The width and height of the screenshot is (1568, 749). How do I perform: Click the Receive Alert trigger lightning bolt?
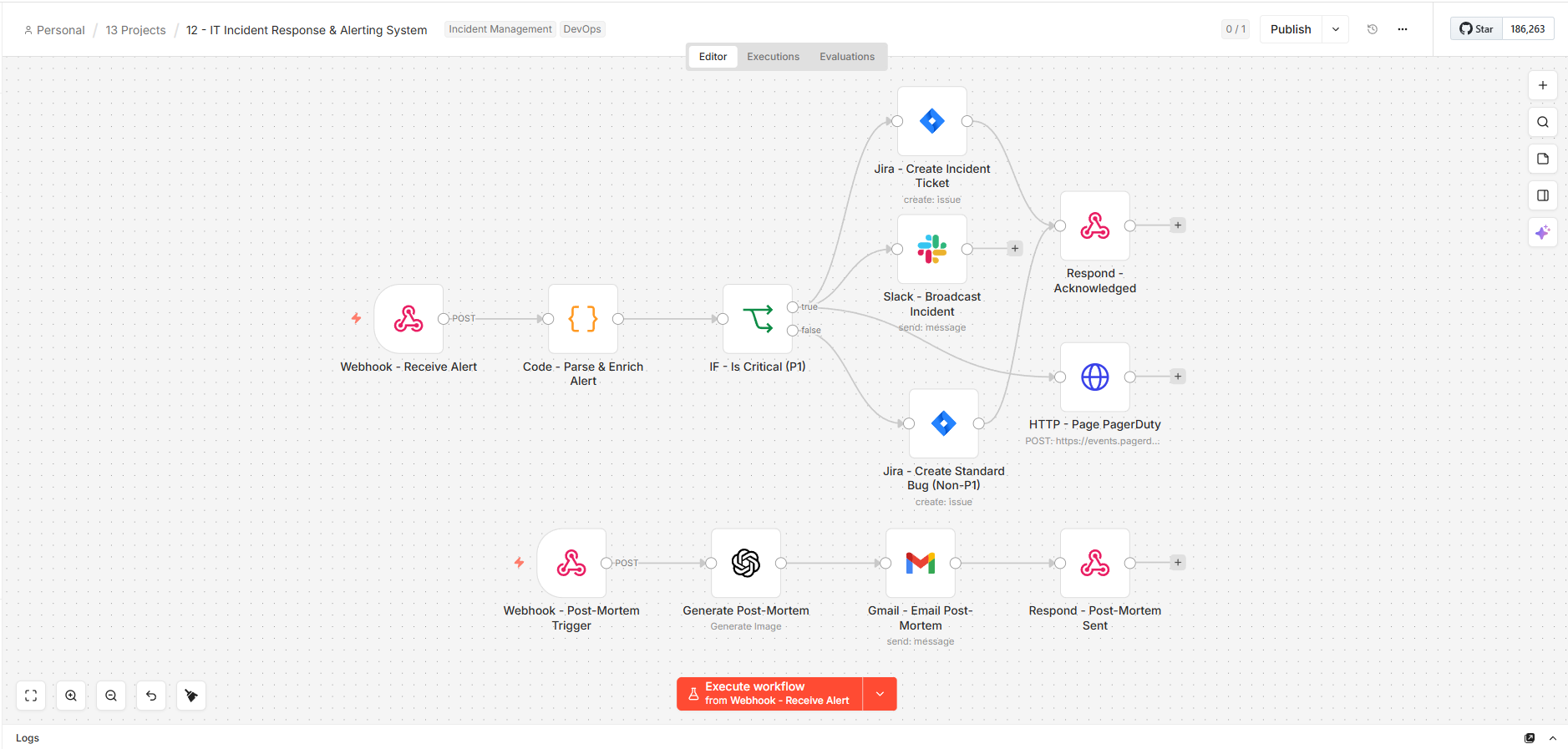tap(357, 318)
